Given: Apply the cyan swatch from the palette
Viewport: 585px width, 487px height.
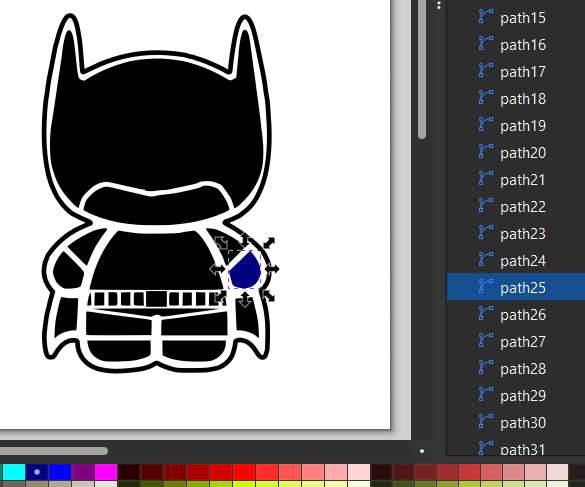Looking at the screenshot, I should [x=13, y=472].
